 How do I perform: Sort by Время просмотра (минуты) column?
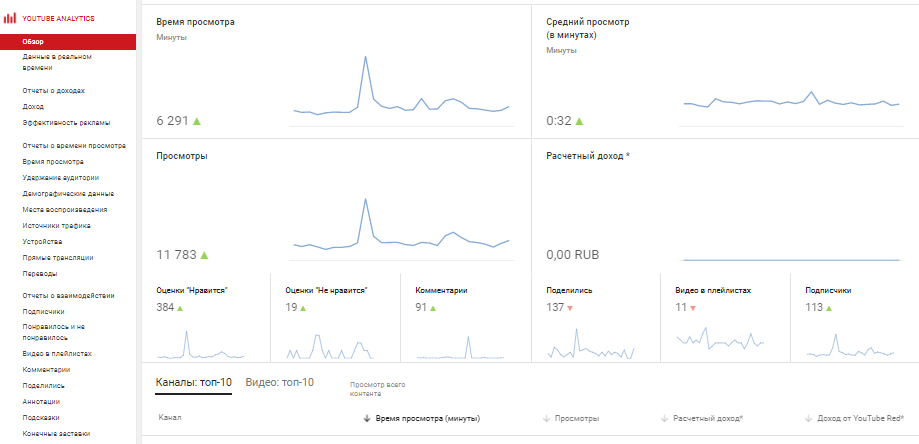427,419
